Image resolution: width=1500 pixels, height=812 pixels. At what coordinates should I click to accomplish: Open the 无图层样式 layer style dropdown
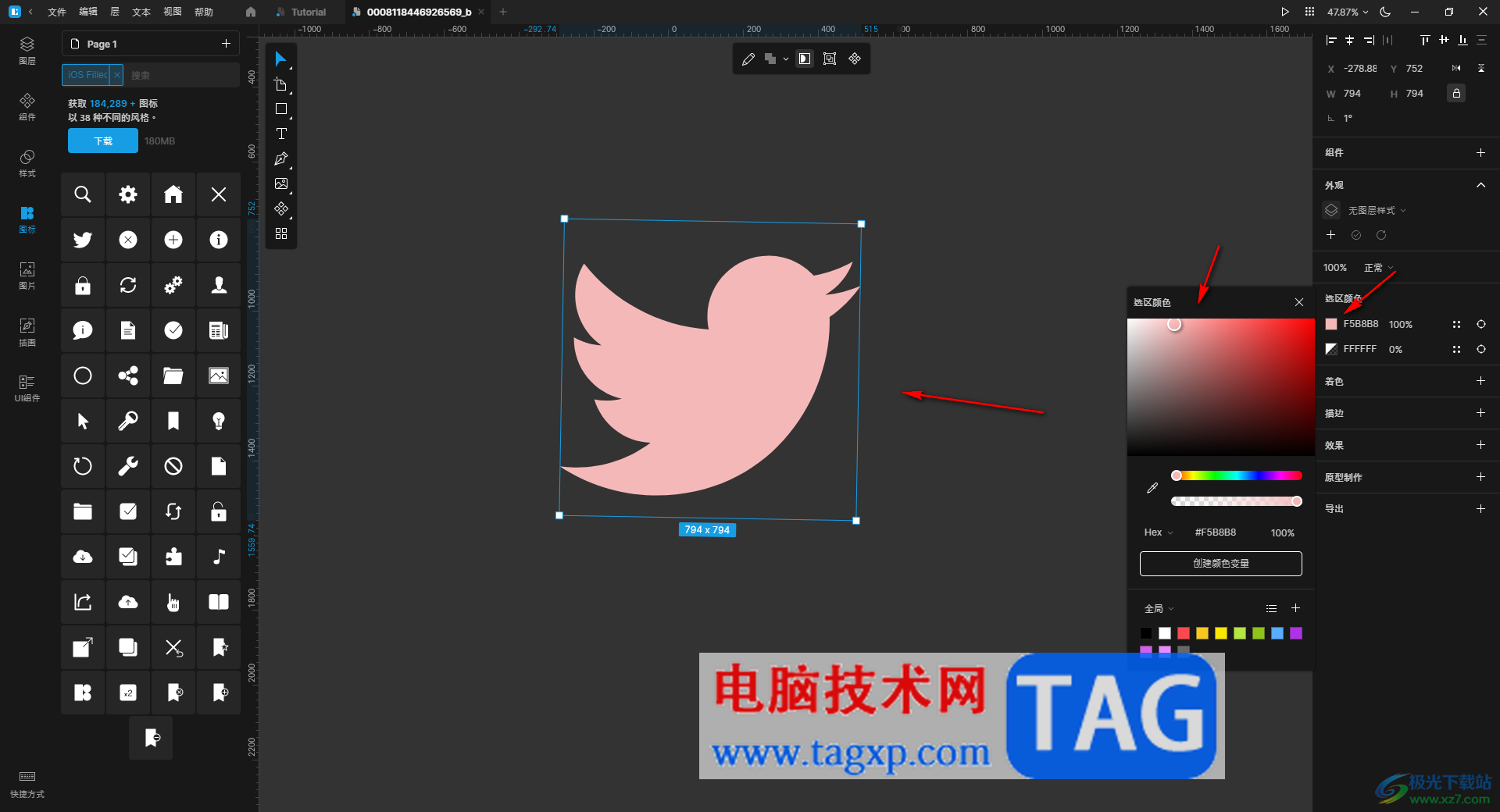(x=1377, y=210)
